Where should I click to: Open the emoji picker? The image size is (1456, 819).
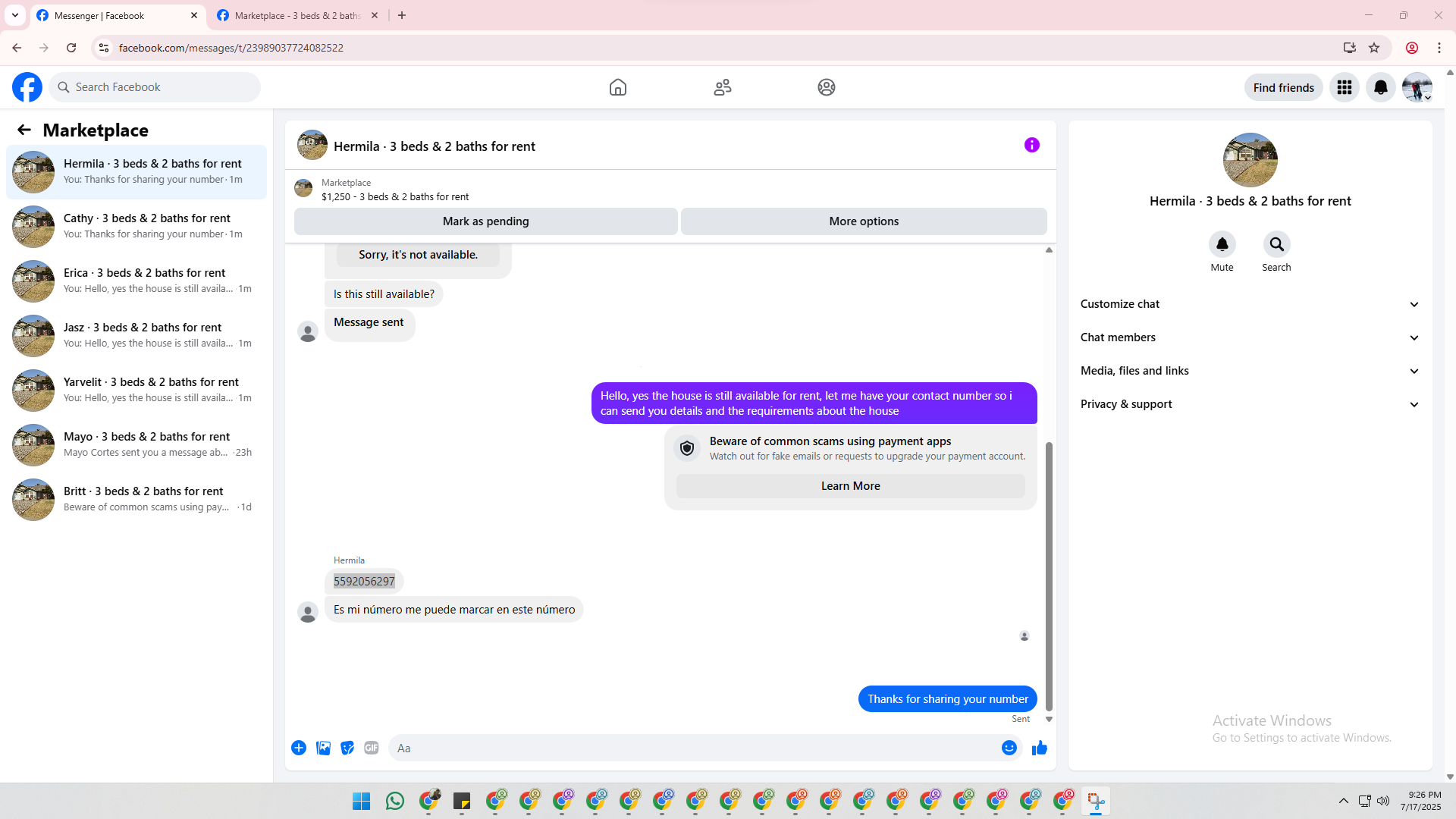[1009, 748]
